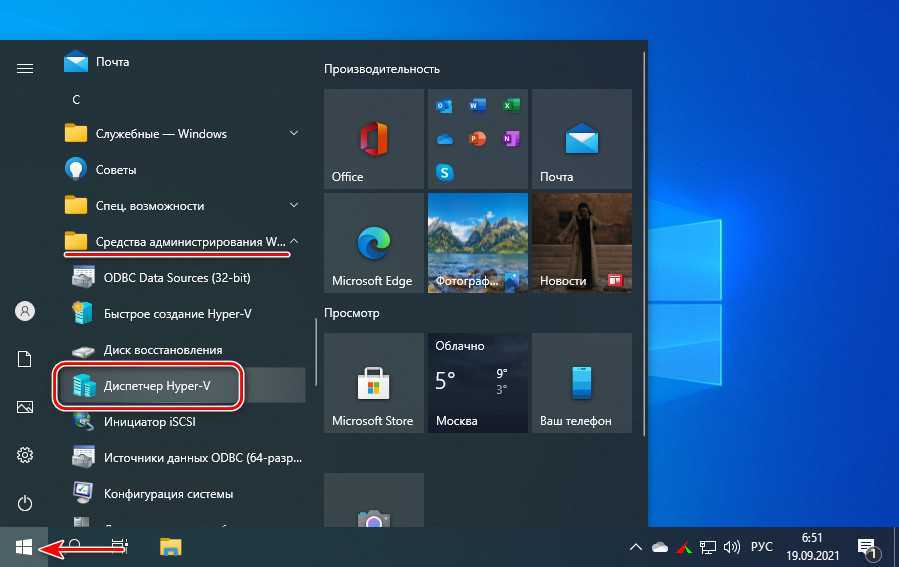Open the Ваш телефон tile
Image resolution: width=899 pixels, height=567 pixels.
pos(581,382)
